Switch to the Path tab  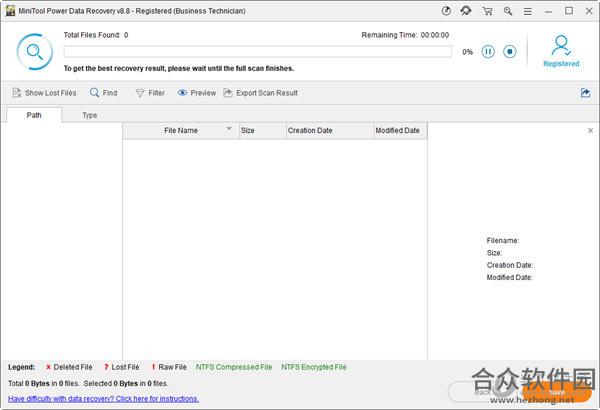pyautogui.click(x=34, y=115)
